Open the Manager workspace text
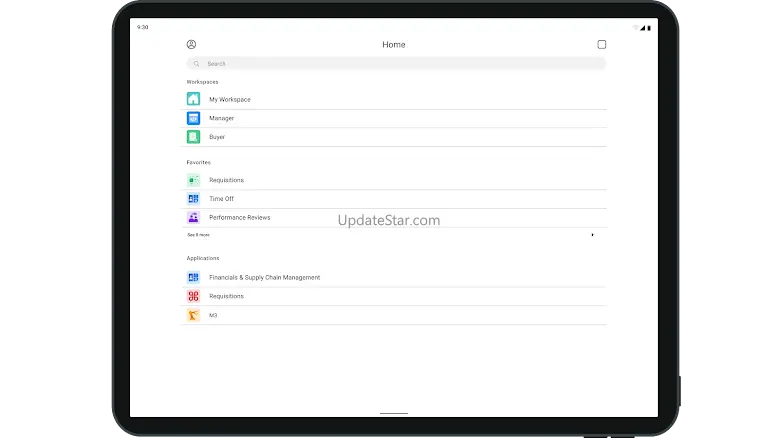The image size is (779, 438). pos(221,118)
